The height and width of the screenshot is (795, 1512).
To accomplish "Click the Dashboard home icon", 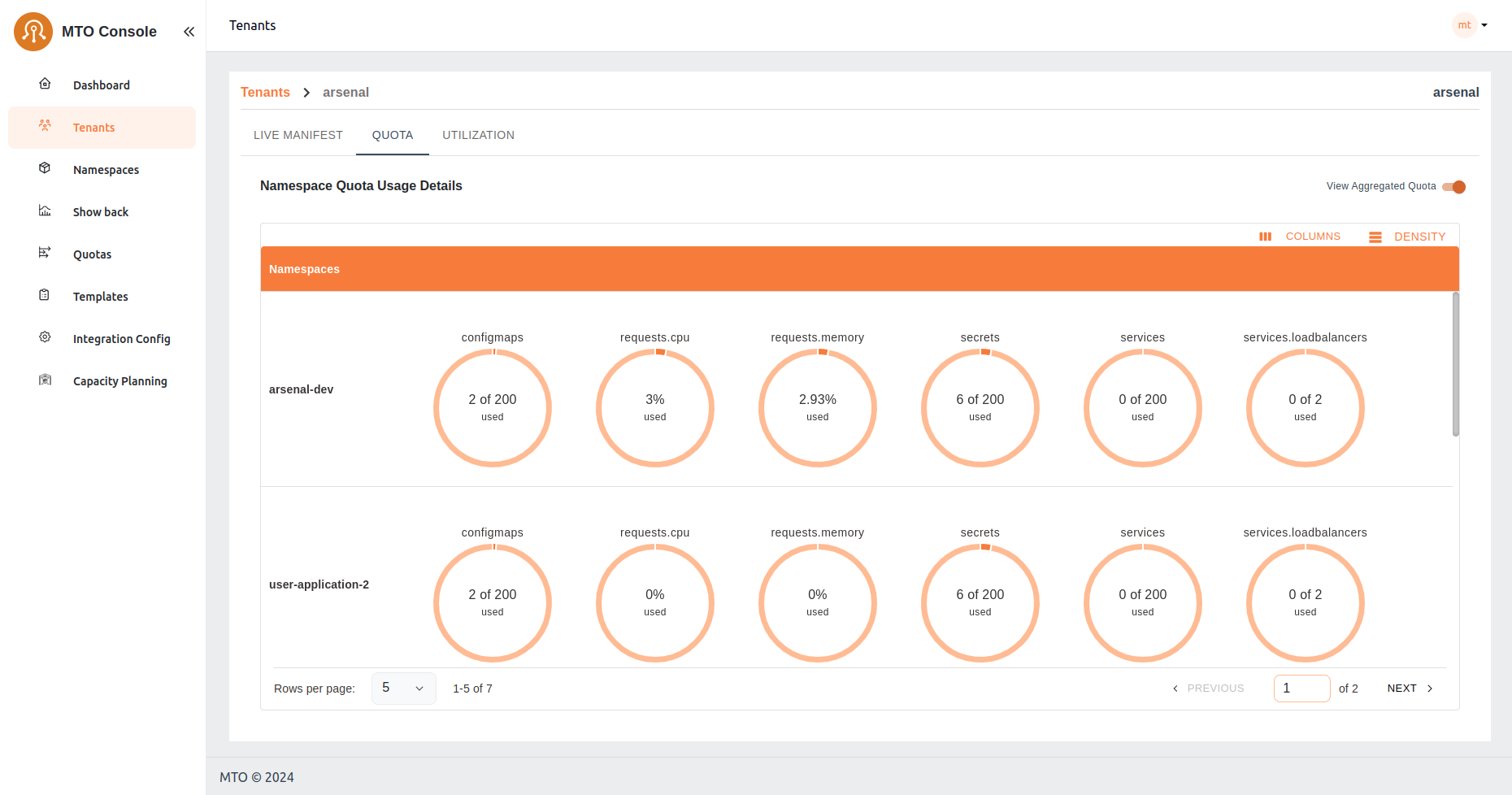I will point(45,84).
